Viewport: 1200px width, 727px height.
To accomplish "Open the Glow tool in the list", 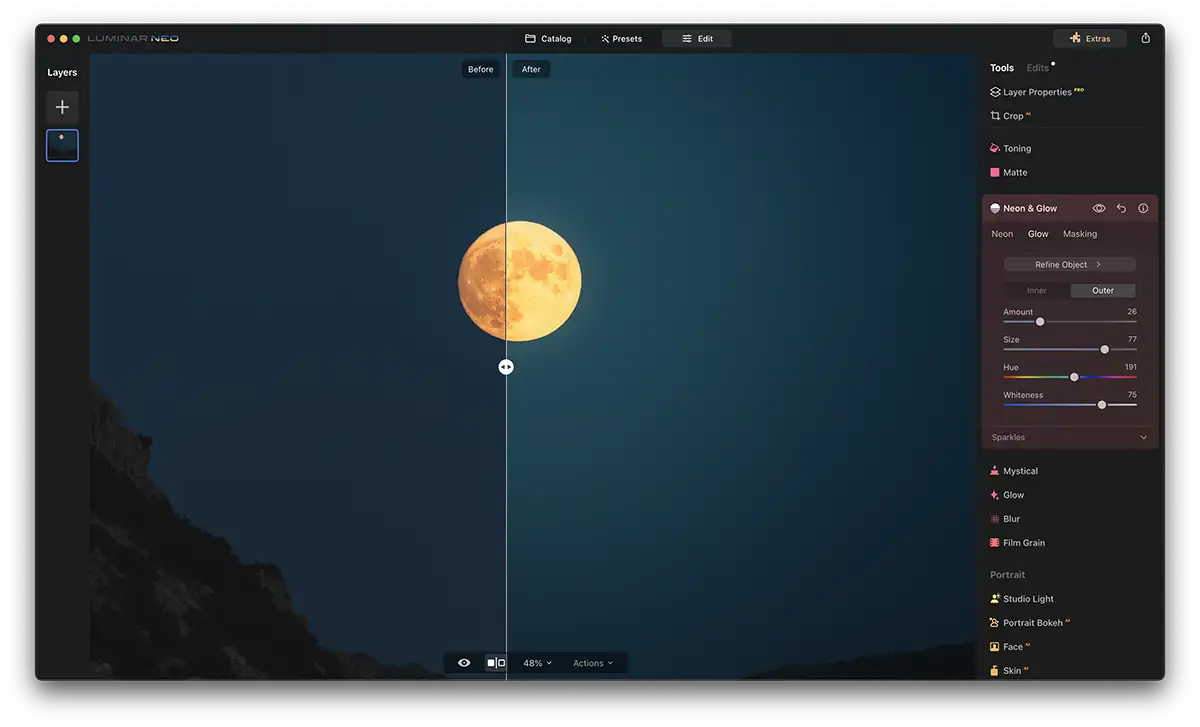I will [1007, 495].
